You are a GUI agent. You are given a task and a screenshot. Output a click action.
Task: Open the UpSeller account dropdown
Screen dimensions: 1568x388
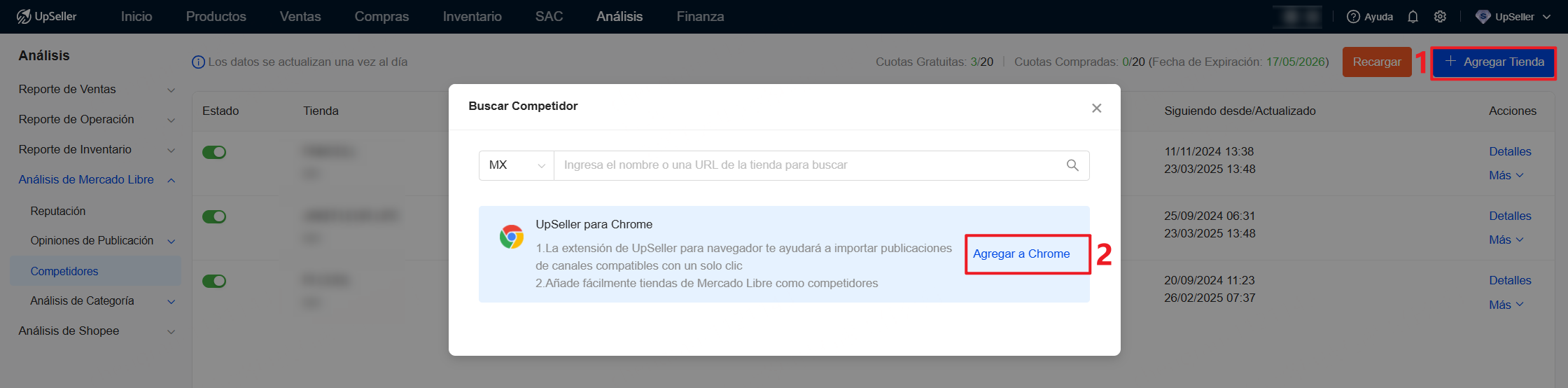1514,17
